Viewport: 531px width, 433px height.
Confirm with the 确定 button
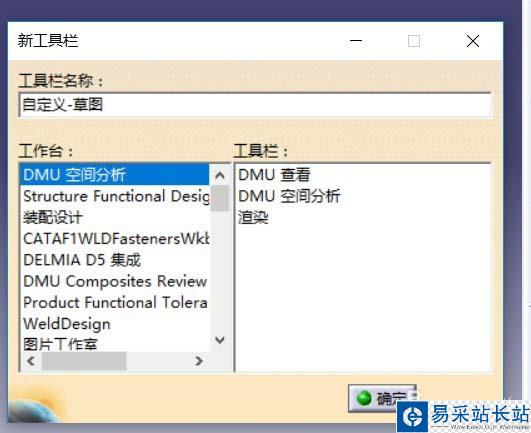pos(383,398)
